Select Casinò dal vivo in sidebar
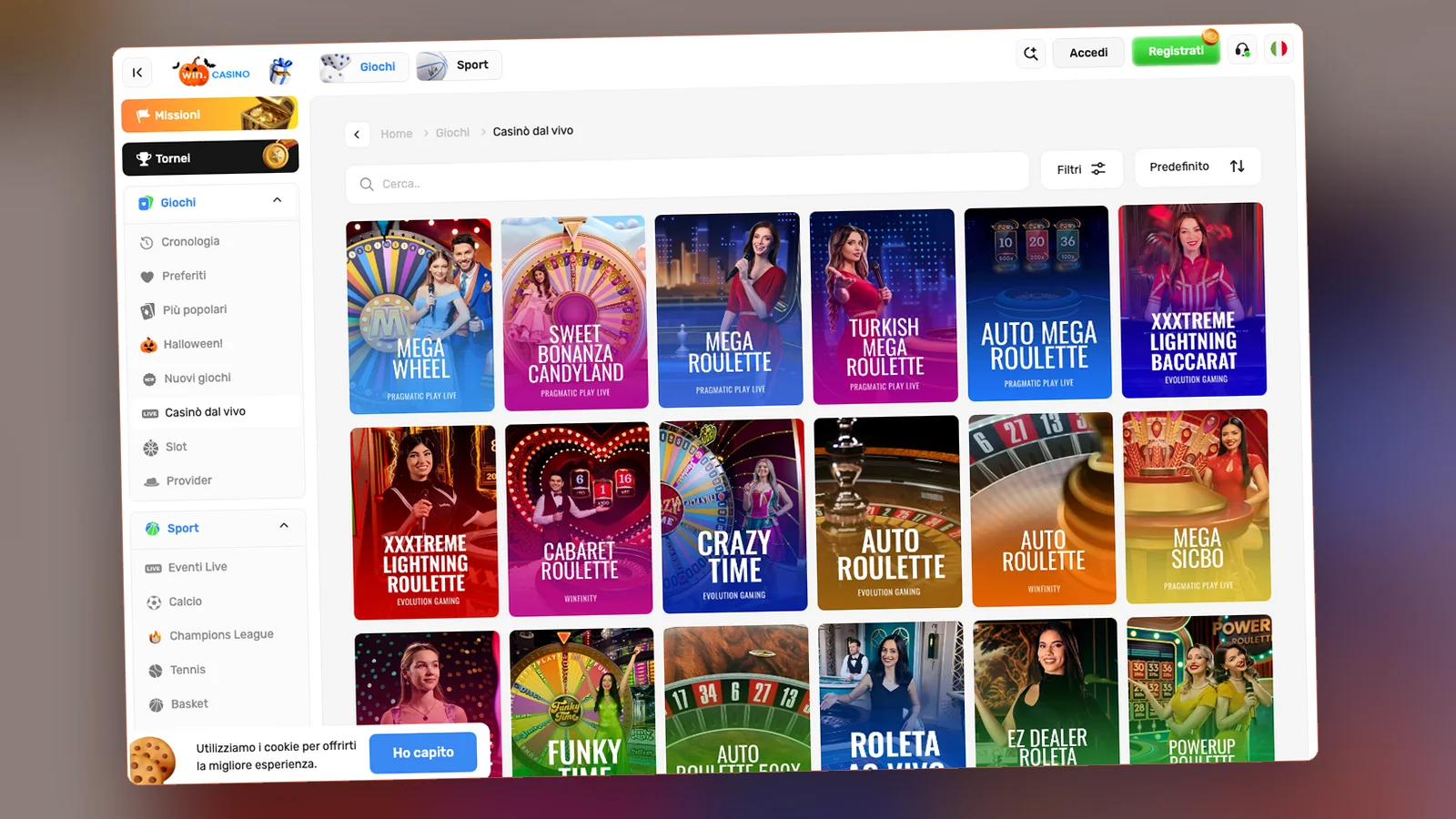 click(x=215, y=412)
